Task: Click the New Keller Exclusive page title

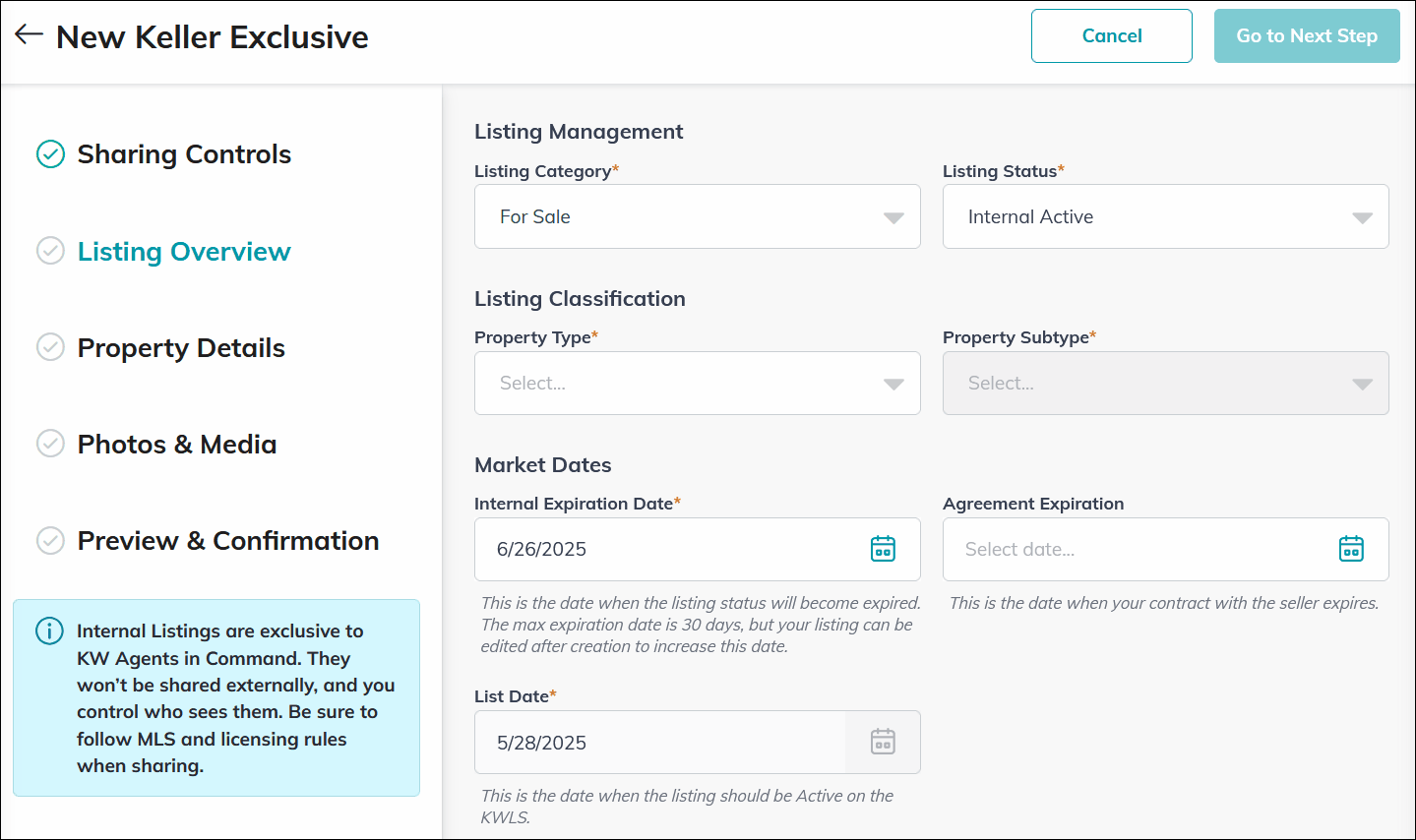Action: pyautogui.click(x=213, y=37)
